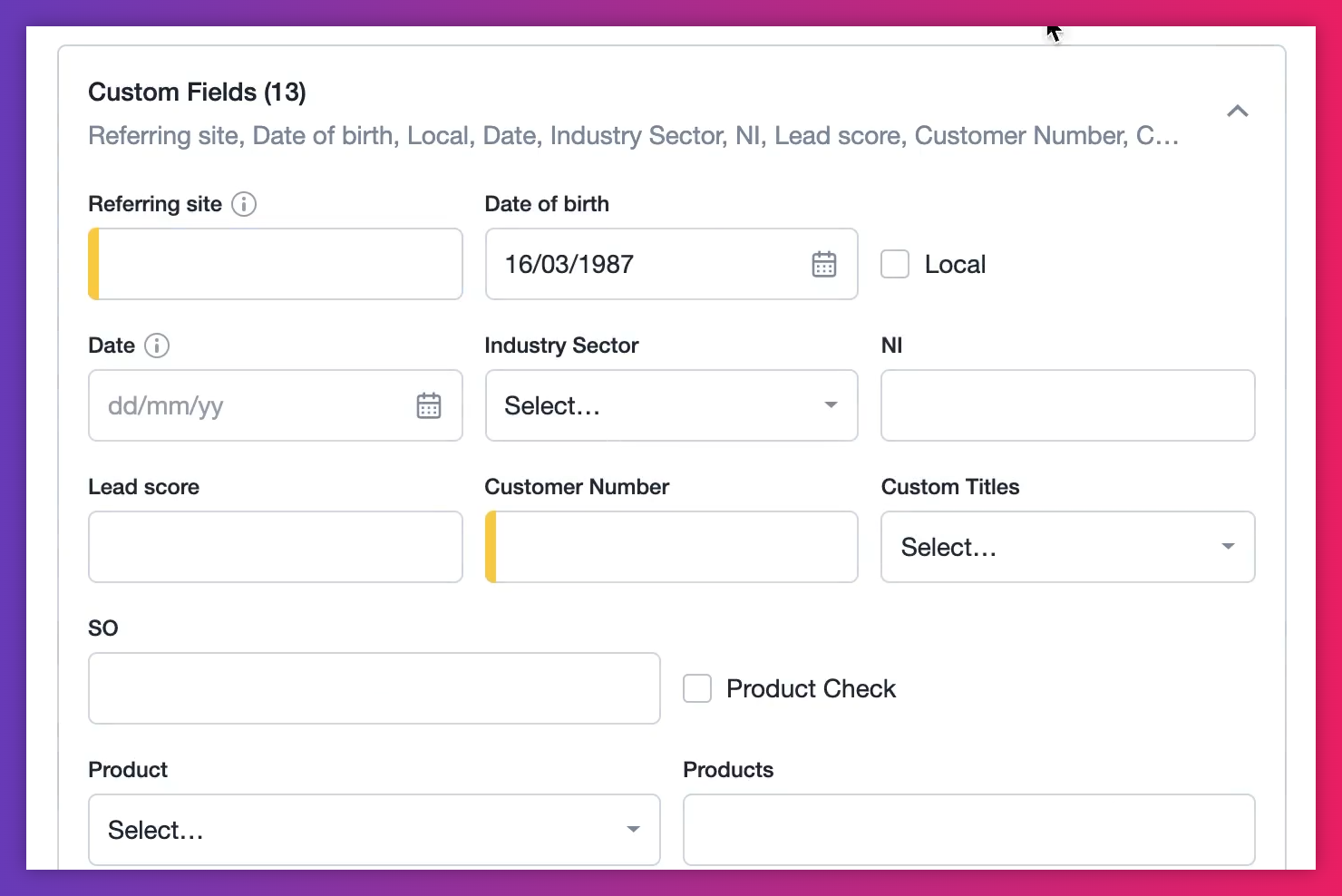
Task: Click the Custom Titles label
Action: (x=950, y=487)
